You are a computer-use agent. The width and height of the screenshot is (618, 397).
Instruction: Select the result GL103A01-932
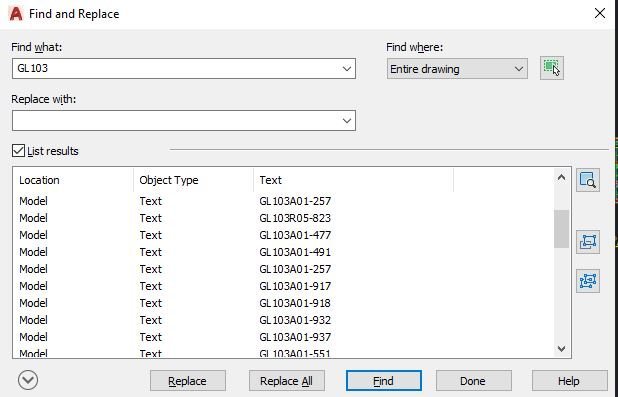tap(295, 320)
